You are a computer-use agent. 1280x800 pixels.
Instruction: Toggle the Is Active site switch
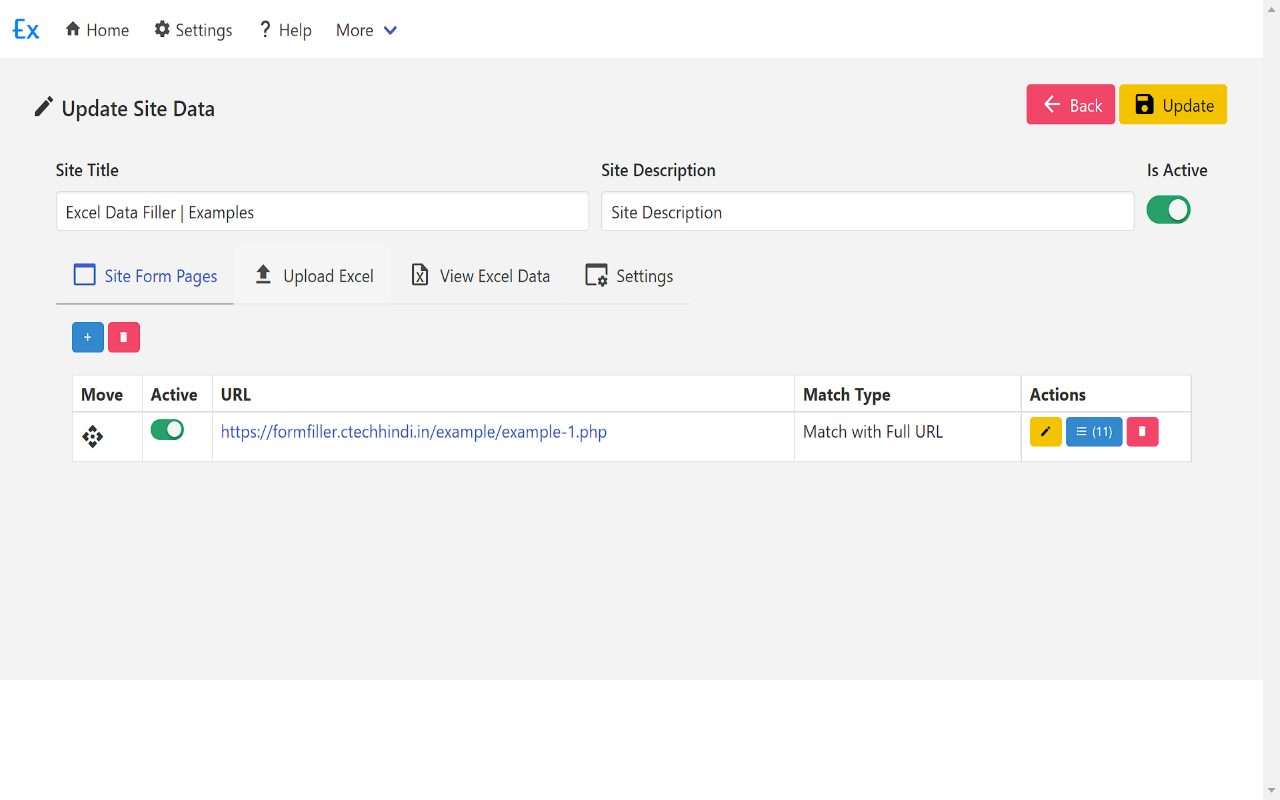click(x=1168, y=210)
